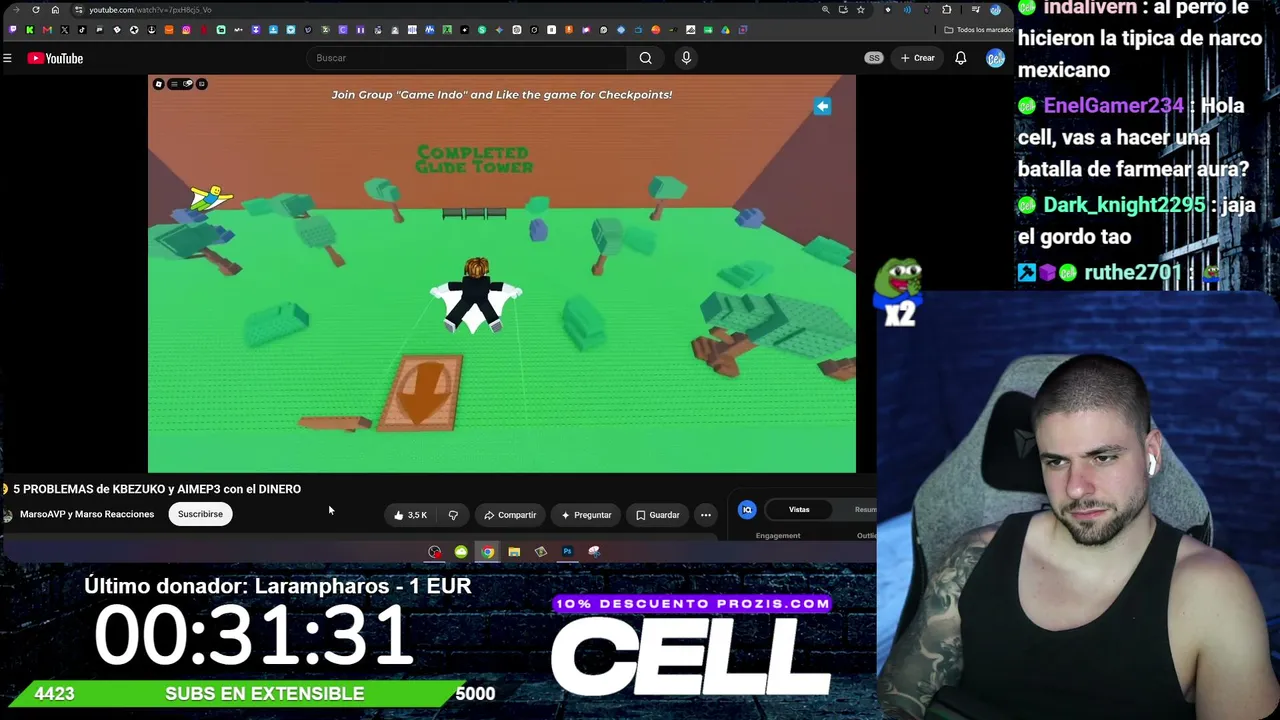Dislike the video with thumbs down

(453, 515)
